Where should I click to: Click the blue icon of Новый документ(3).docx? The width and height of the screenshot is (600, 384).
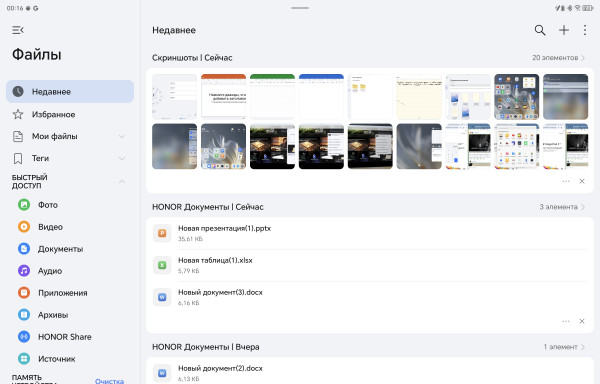162,297
